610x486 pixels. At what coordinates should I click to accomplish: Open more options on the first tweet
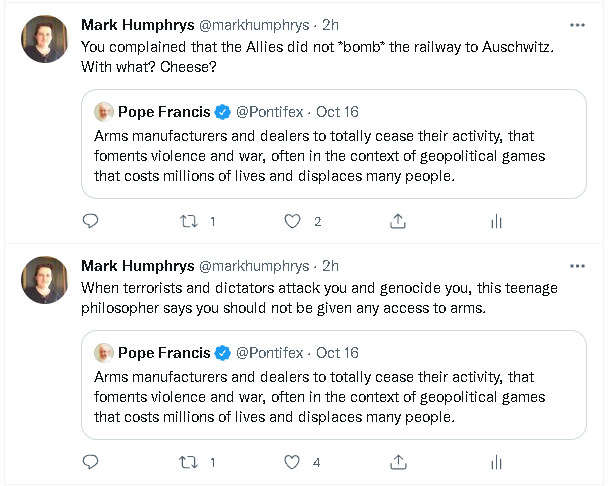pos(577,24)
